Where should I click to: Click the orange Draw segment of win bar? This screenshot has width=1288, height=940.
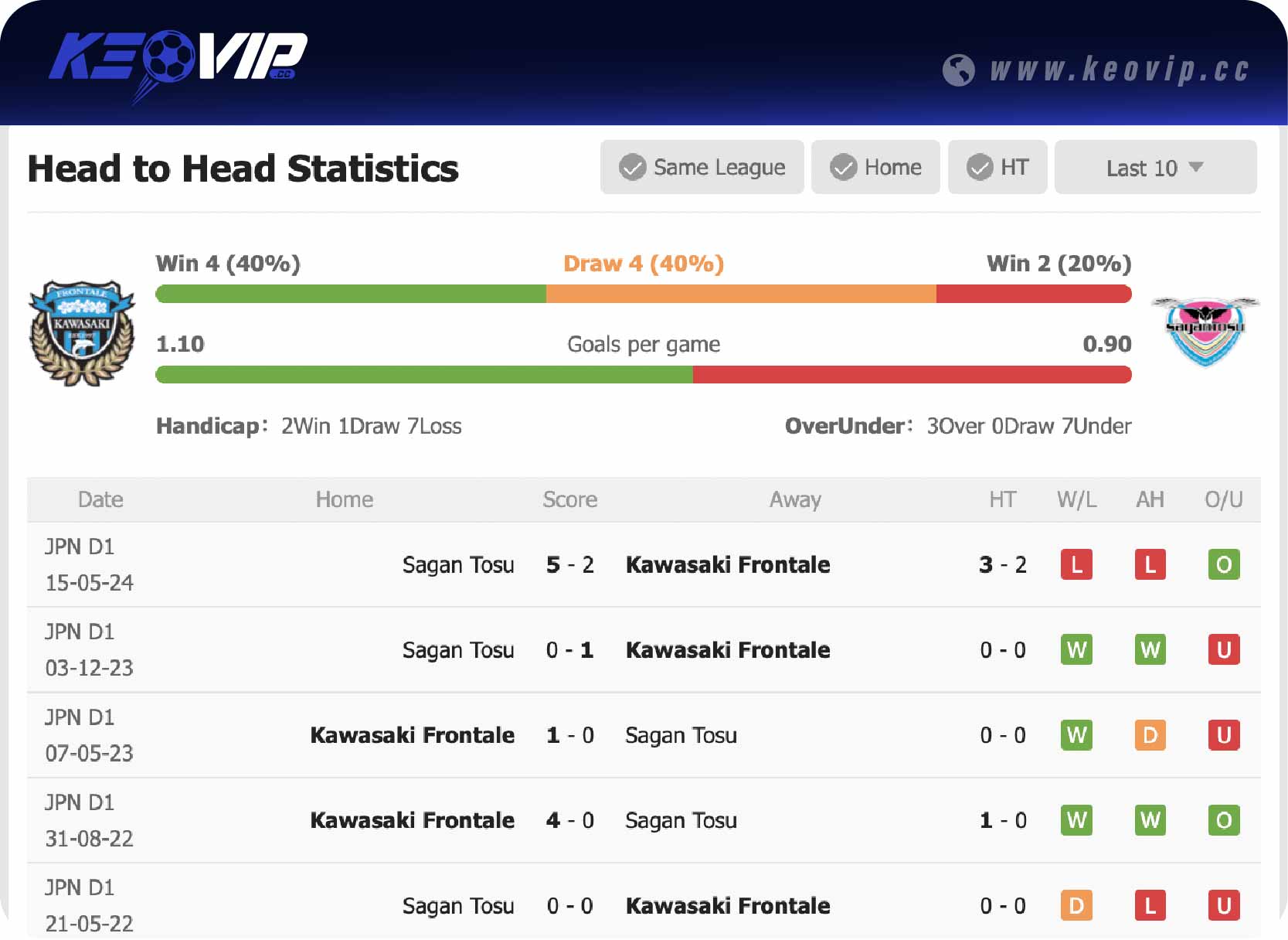740,294
